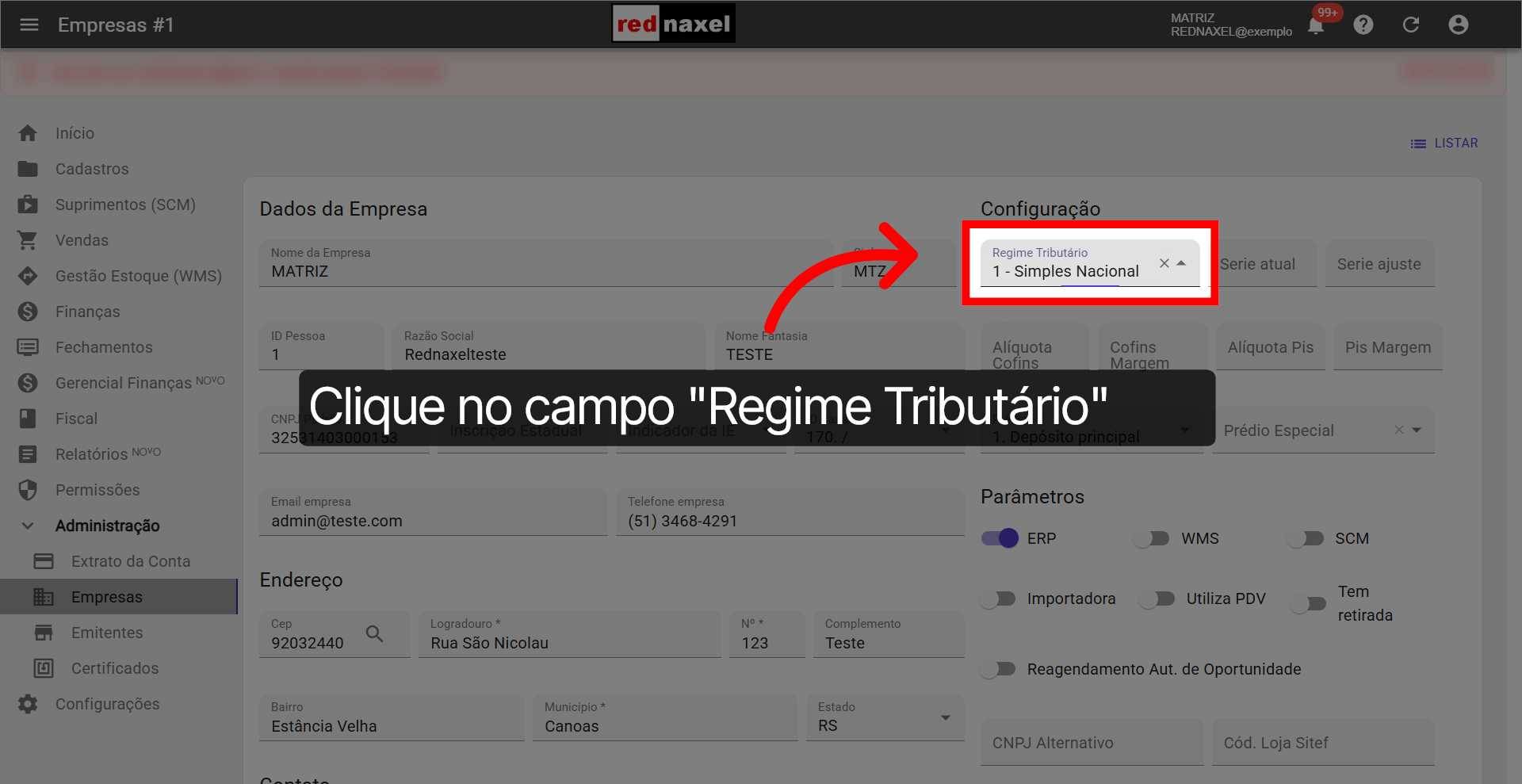This screenshot has width=1522, height=784.
Task: Collapse the Administração section
Action: 27,526
